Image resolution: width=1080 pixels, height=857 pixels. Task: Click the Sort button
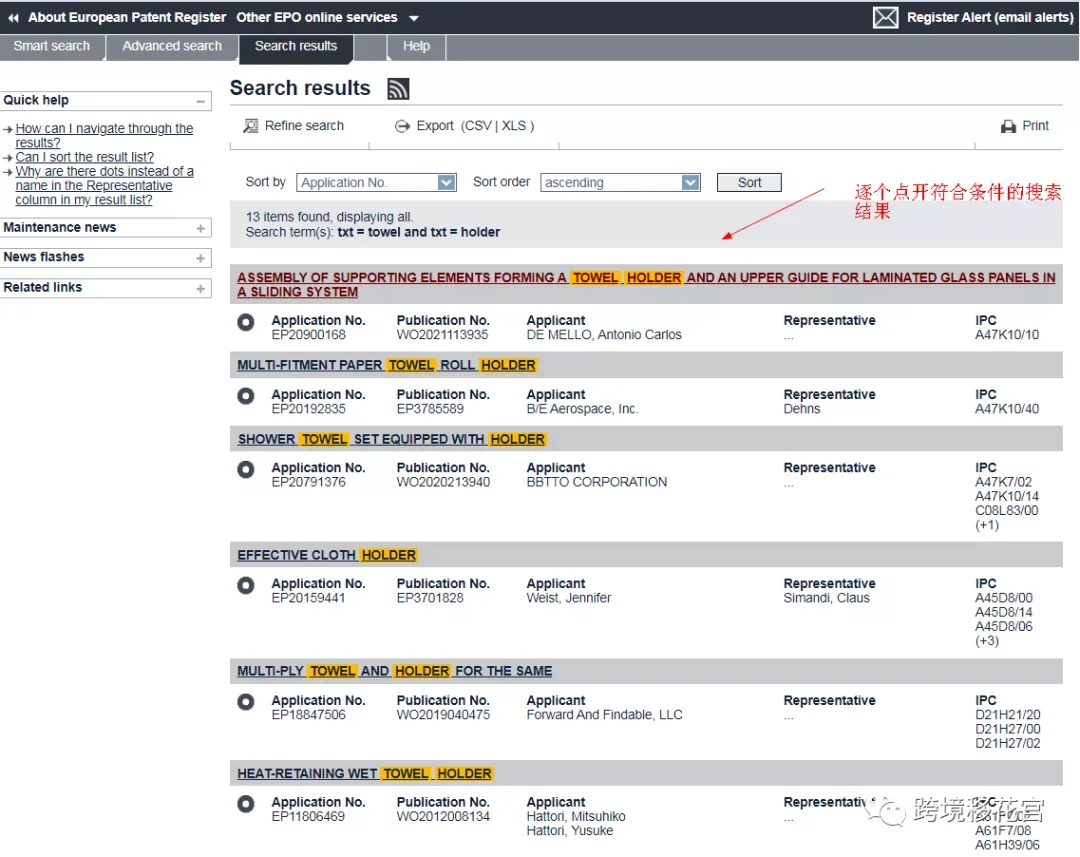click(x=749, y=183)
